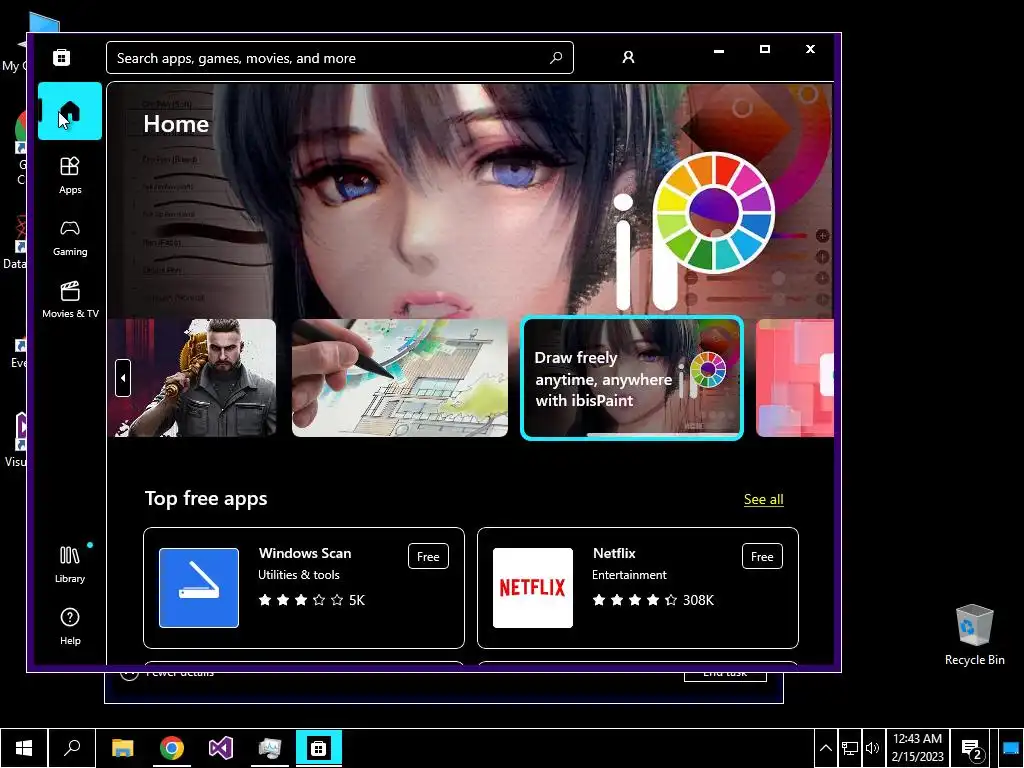Click the Entertainment category text
The height and width of the screenshot is (768, 1024).
pos(629,575)
